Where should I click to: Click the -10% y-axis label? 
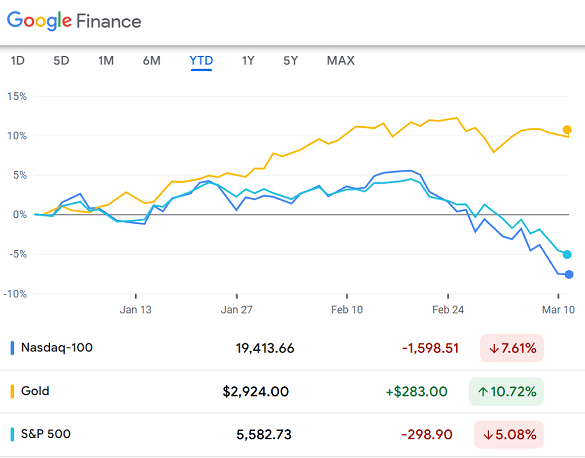click(x=15, y=294)
